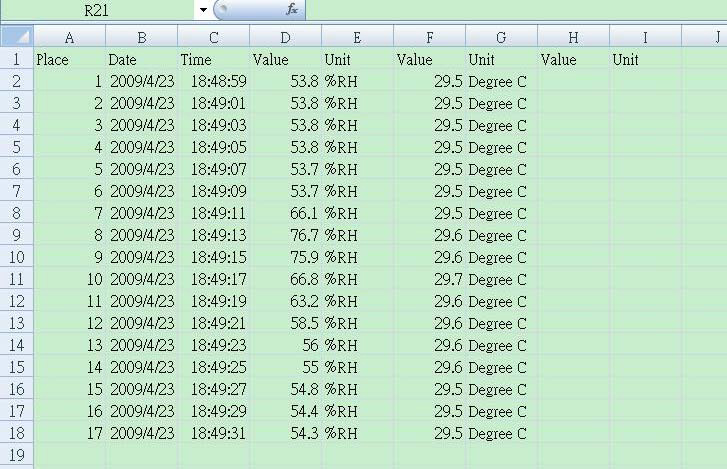Image resolution: width=727 pixels, height=469 pixels.
Task: Select the time cell 18:49:31
Action: [x=214, y=433]
